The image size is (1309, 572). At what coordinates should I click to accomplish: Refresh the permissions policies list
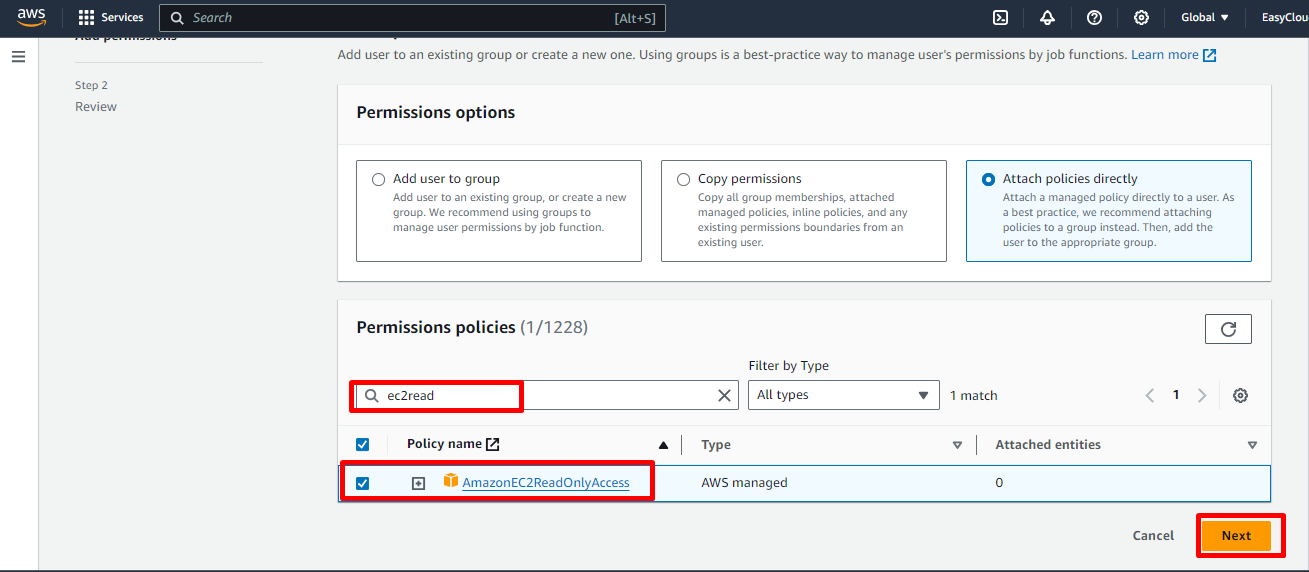tap(1228, 329)
